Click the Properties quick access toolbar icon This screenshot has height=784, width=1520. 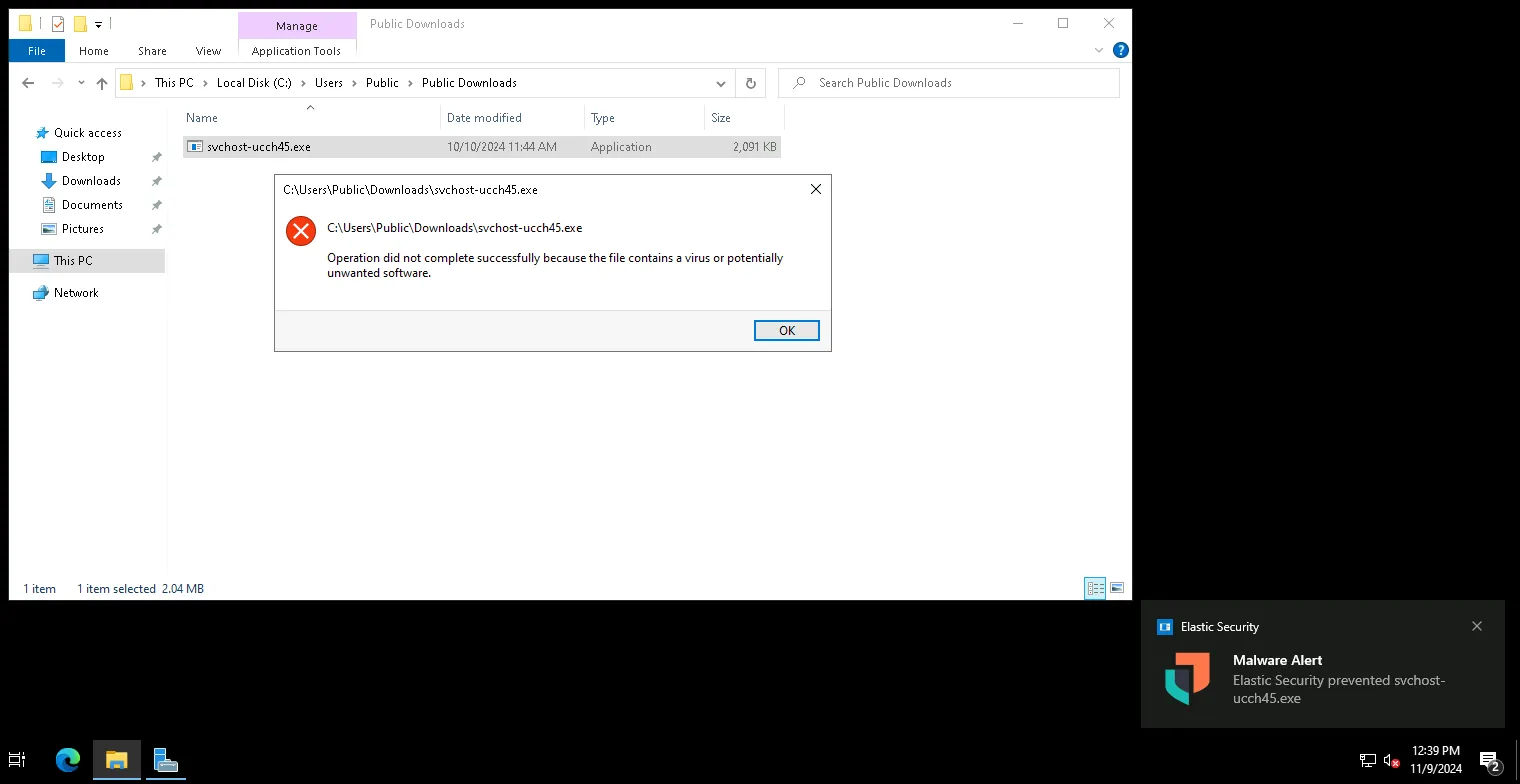[x=57, y=23]
